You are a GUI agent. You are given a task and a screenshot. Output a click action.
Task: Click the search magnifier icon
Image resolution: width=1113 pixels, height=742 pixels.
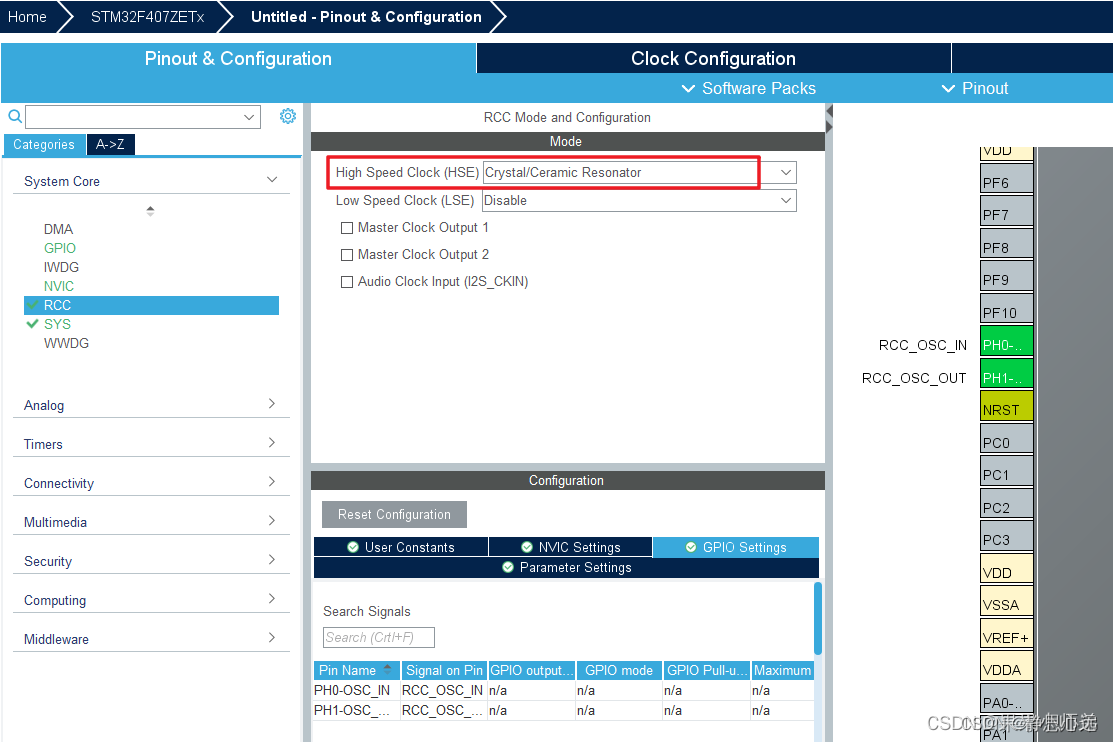tap(14, 116)
